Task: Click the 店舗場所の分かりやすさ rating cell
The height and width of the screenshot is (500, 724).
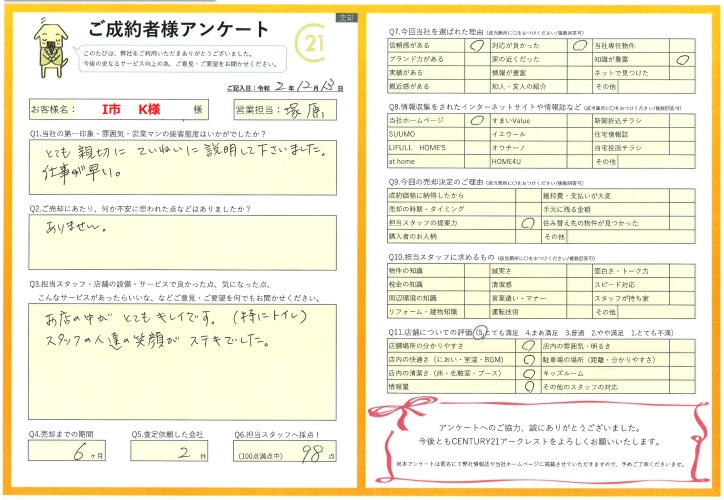Action: 527,343
